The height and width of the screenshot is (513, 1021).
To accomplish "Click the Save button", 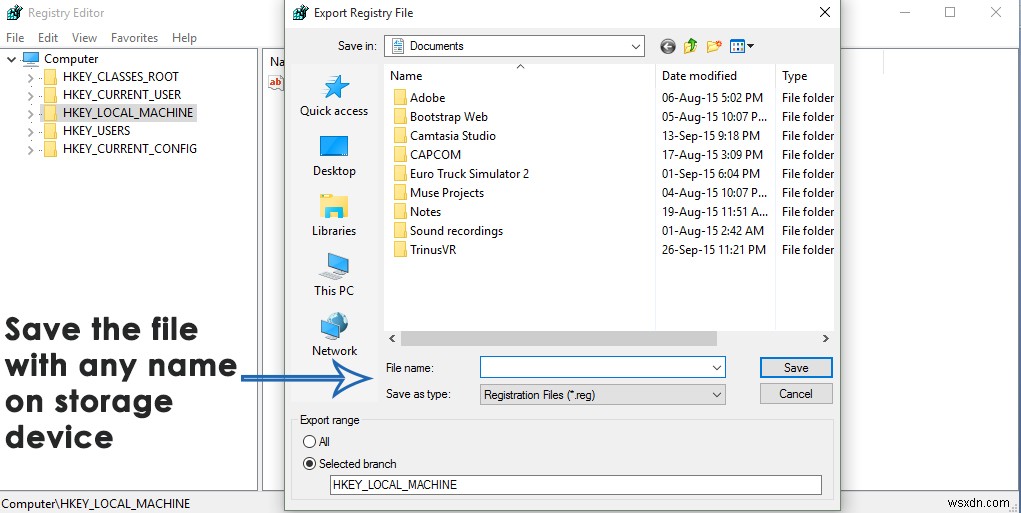I will point(796,368).
